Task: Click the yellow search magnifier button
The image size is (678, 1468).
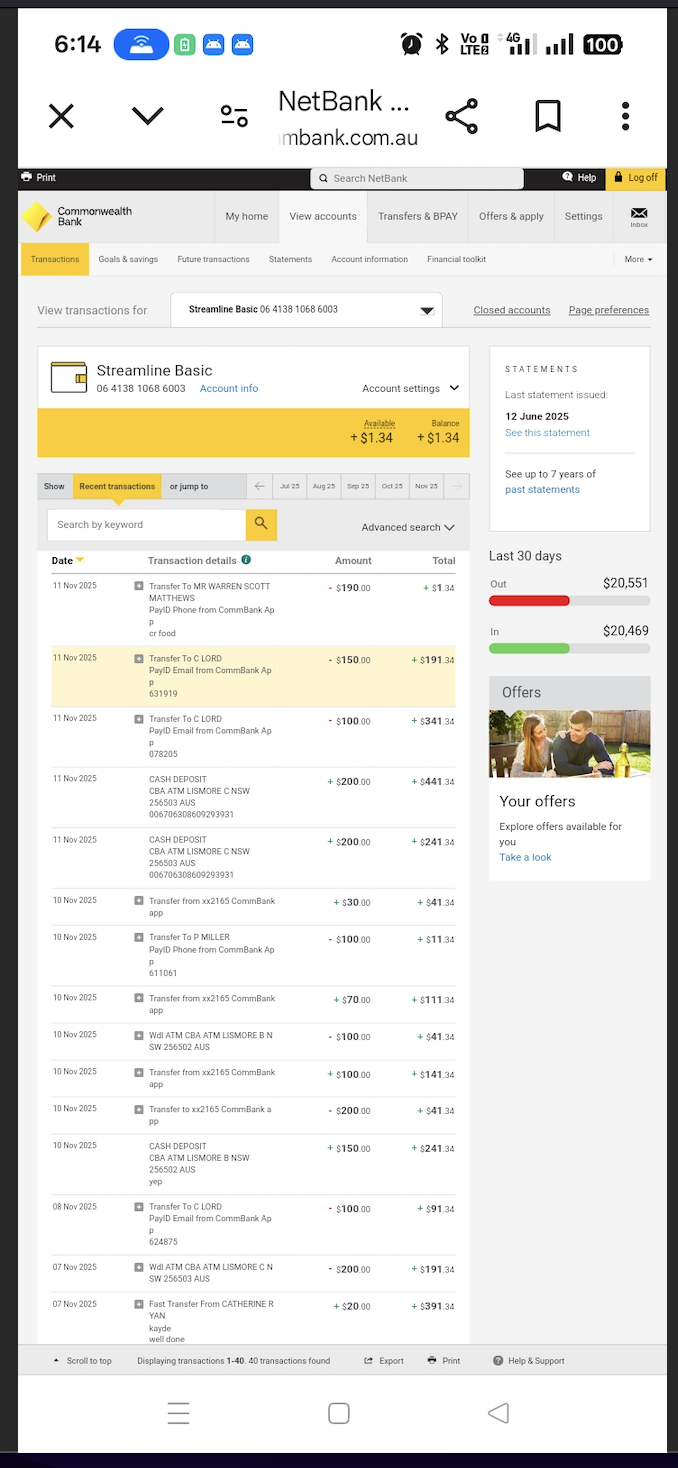Action: 261,524
